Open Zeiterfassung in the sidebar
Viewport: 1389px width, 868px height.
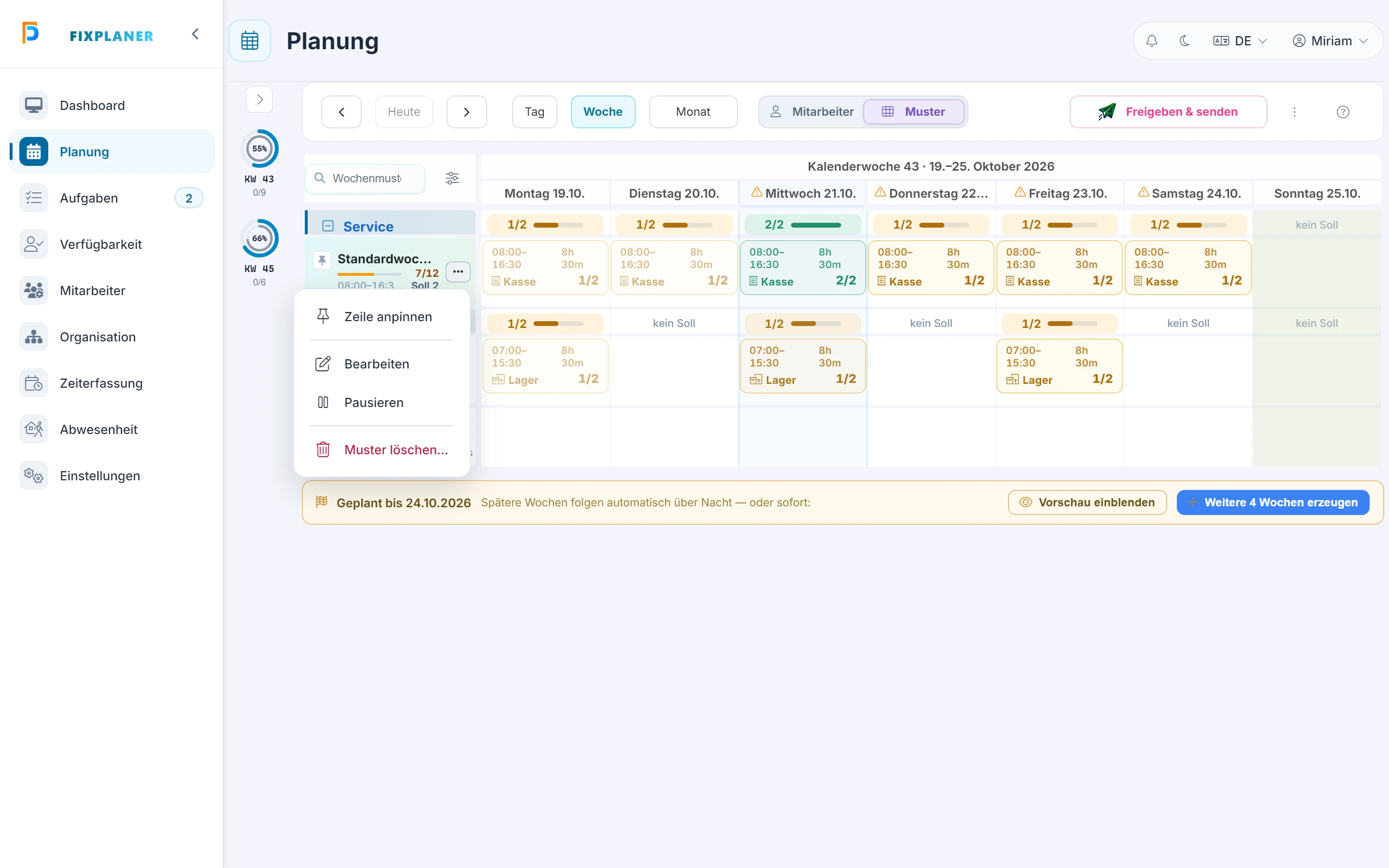pyautogui.click(x=111, y=383)
